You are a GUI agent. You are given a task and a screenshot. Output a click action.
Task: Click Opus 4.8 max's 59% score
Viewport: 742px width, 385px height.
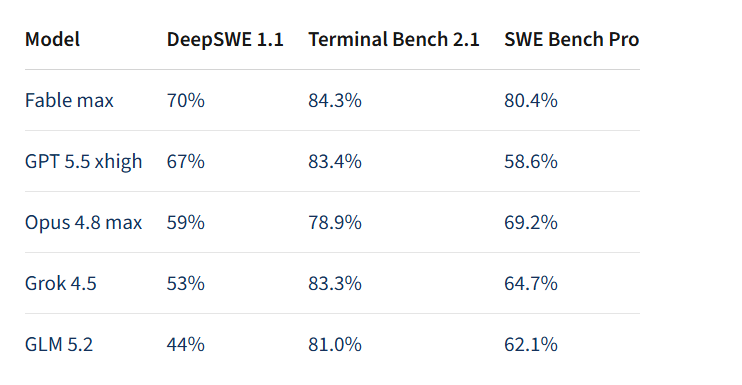coord(186,222)
